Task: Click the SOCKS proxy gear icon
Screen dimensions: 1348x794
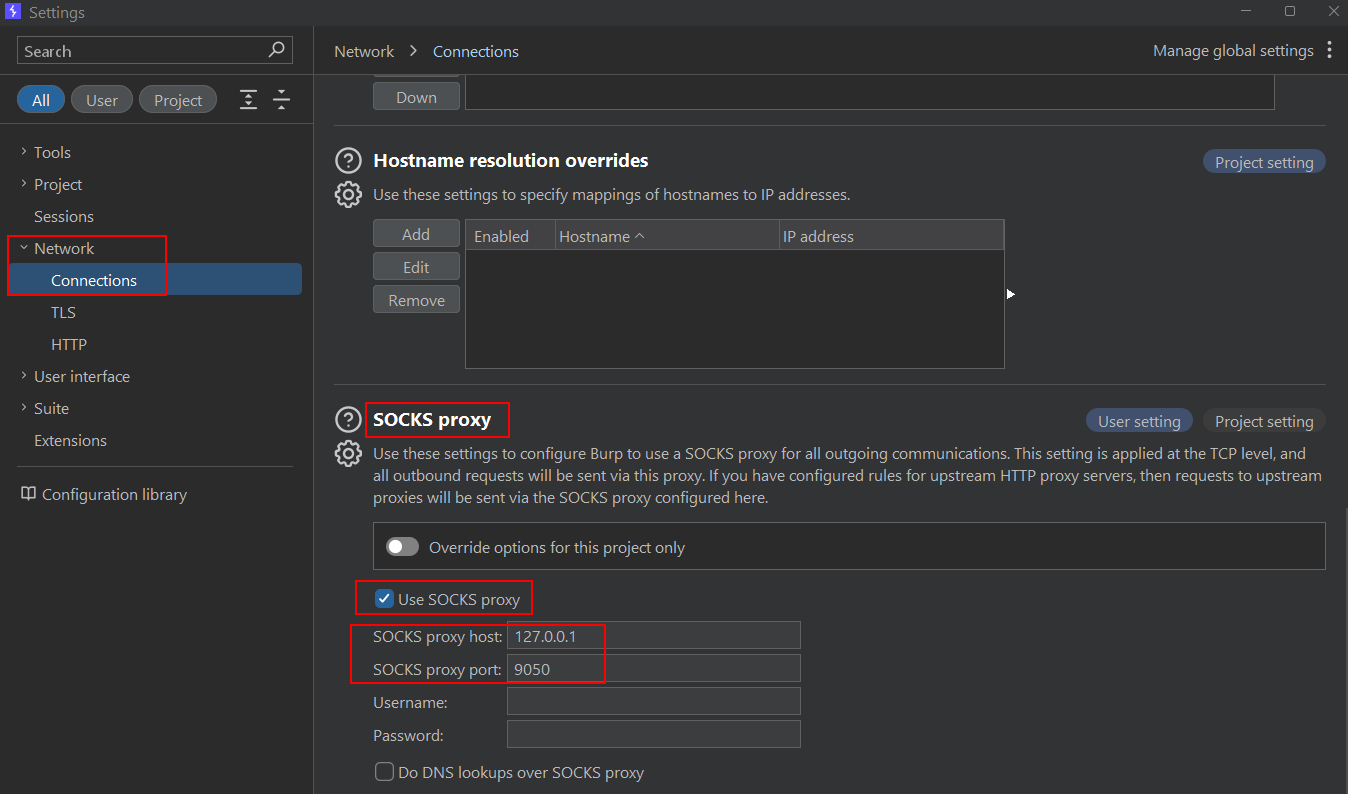Action: coord(348,453)
